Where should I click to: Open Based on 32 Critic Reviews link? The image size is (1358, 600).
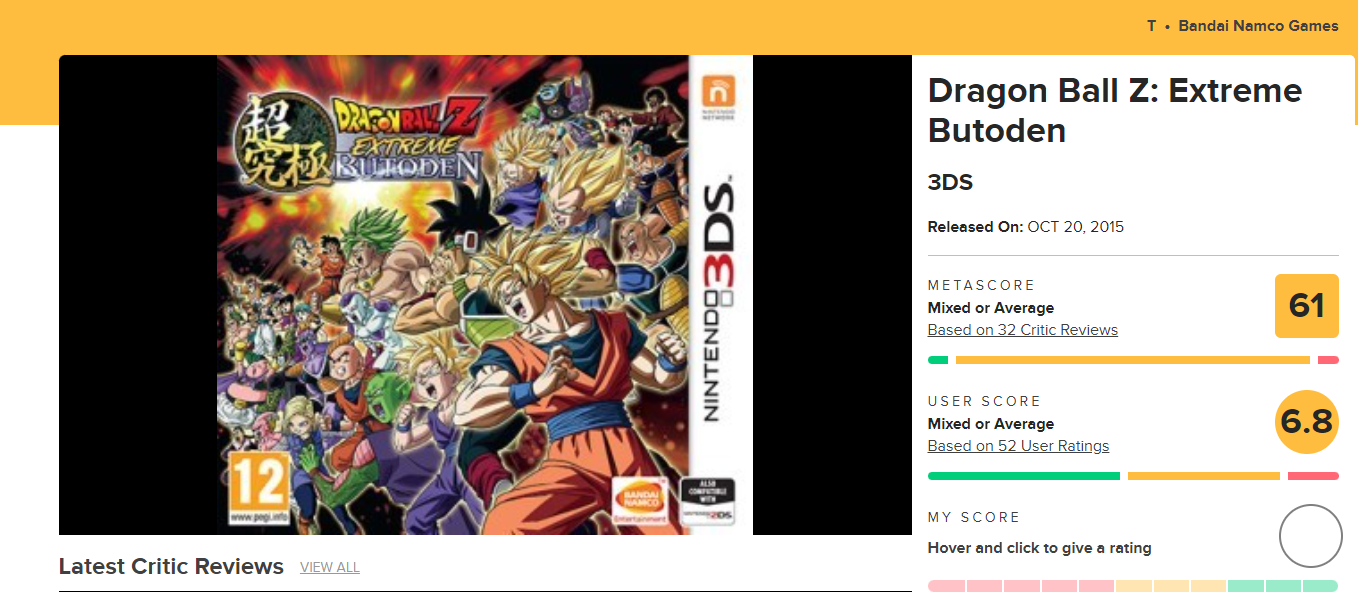1022,330
